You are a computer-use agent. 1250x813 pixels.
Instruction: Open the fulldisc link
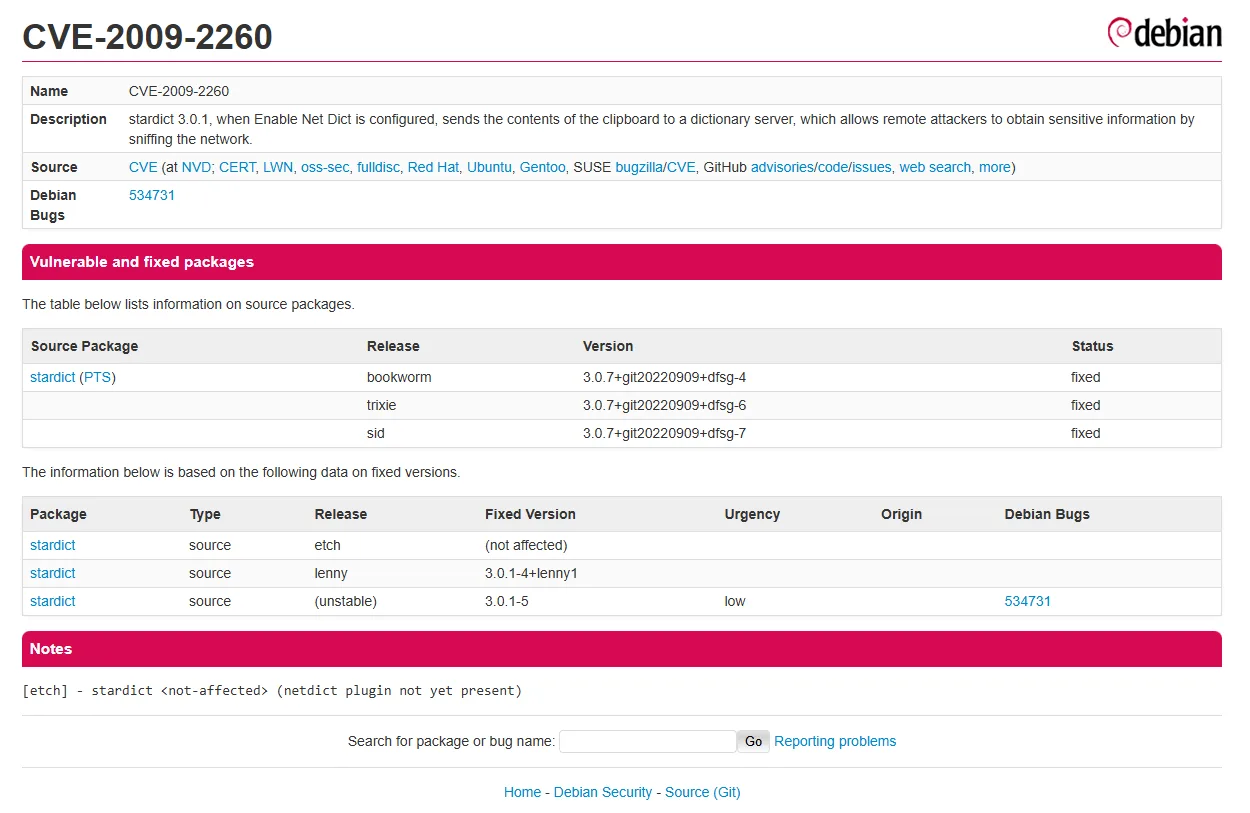point(378,167)
